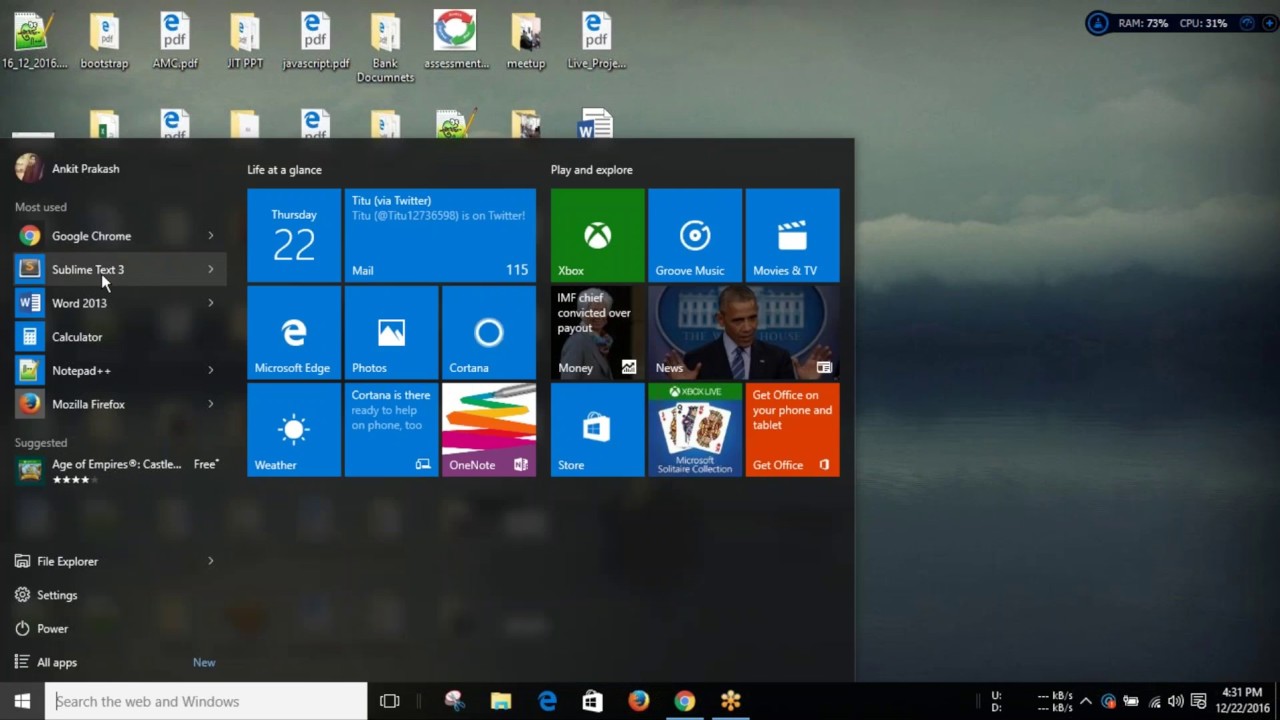Open Store from the taskbar
This screenshot has width=1280, height=720.
coord(593,701)
